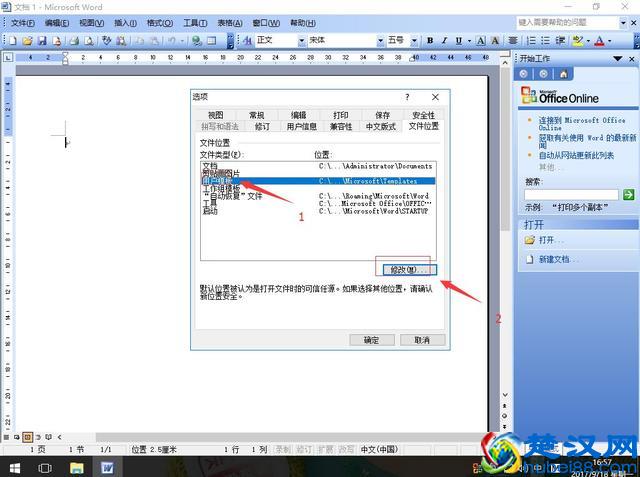Toggle the numbered list icon
This screenshot has width=640, height=477.
531,40
